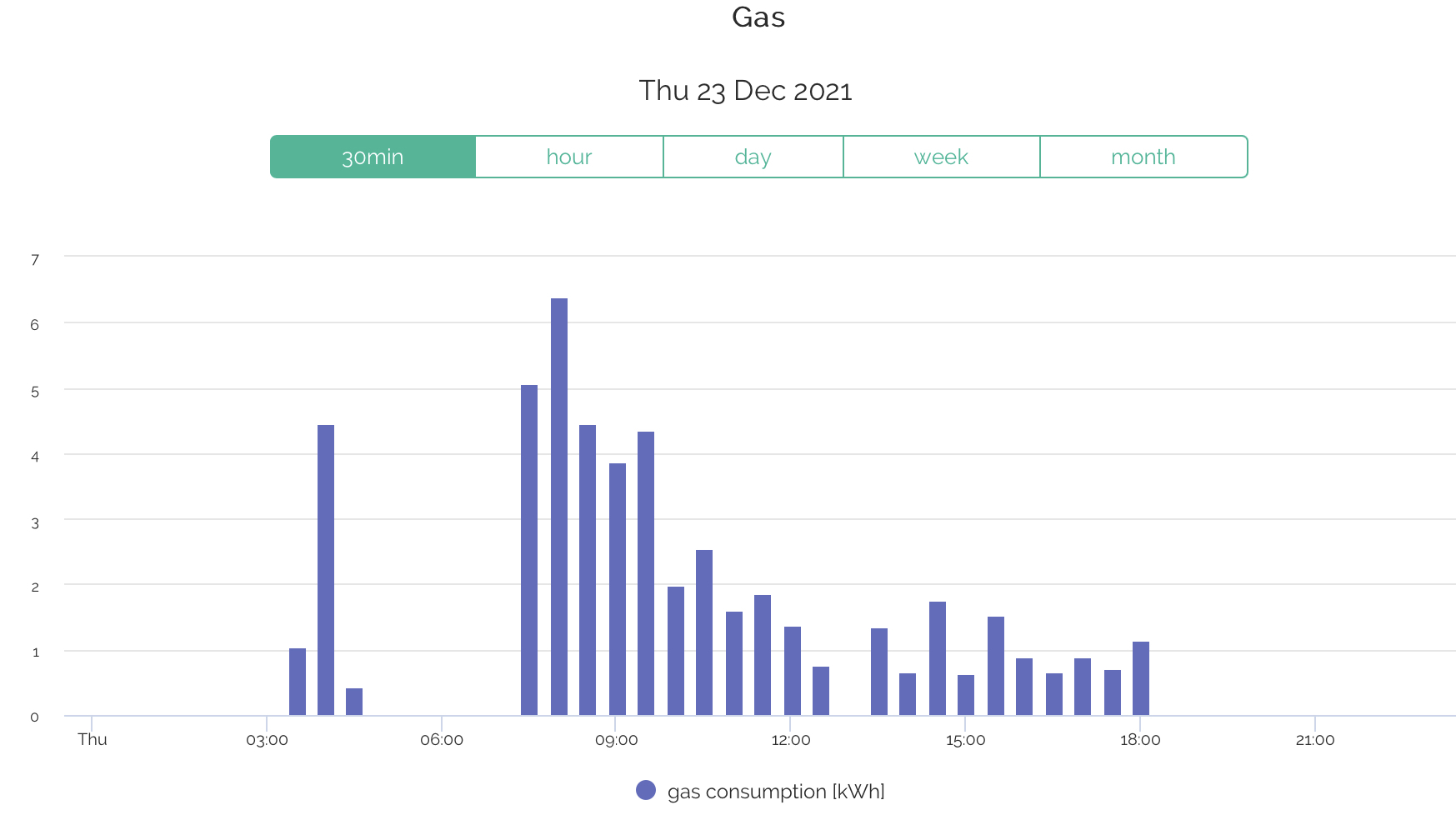
Task: Select the 07:30 bar just above 5 kWh
Action: [x=529, y=550]
